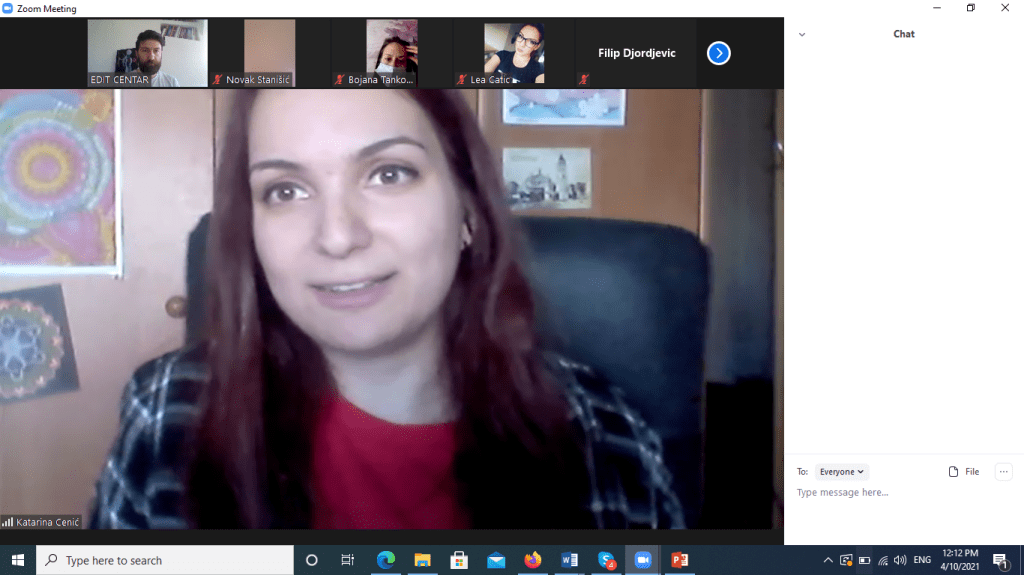Open PowerPoint from the taskbar
Image resolution: width=1024 pixels, height=575 pixels.
click(679, 560)
